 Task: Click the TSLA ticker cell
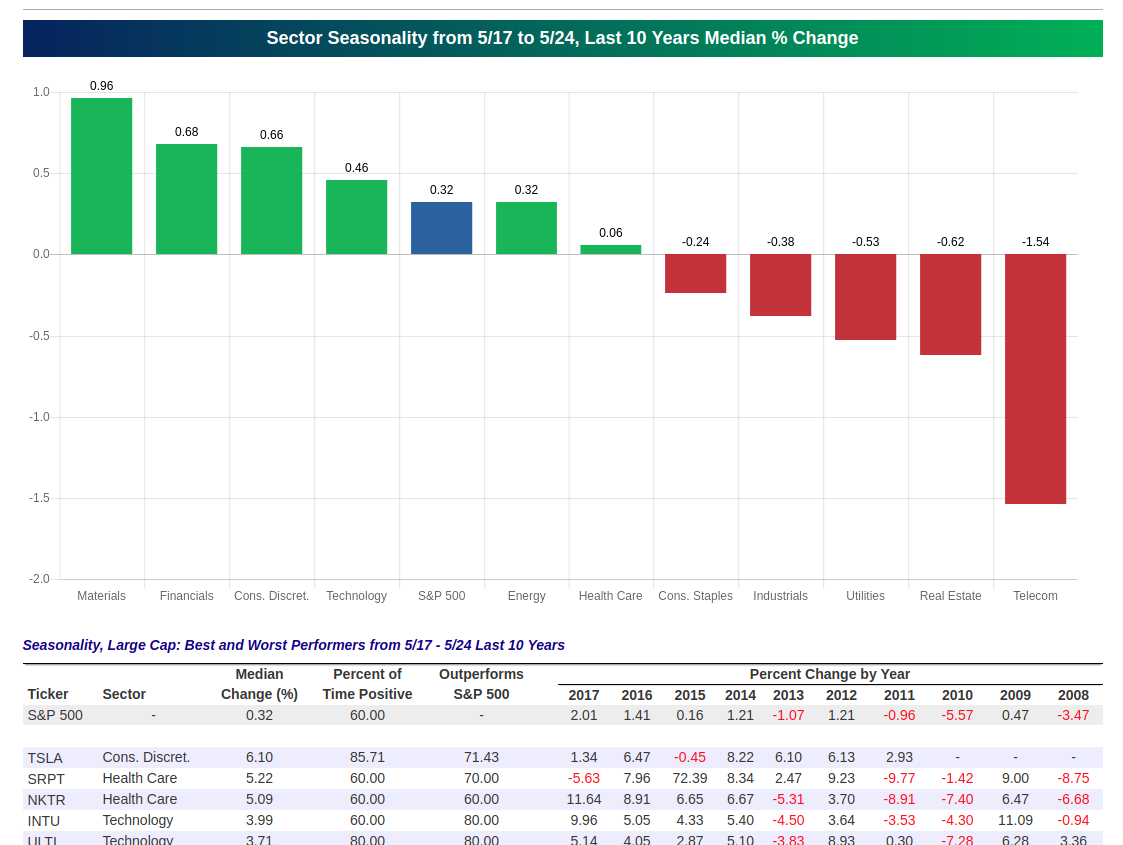45,758
